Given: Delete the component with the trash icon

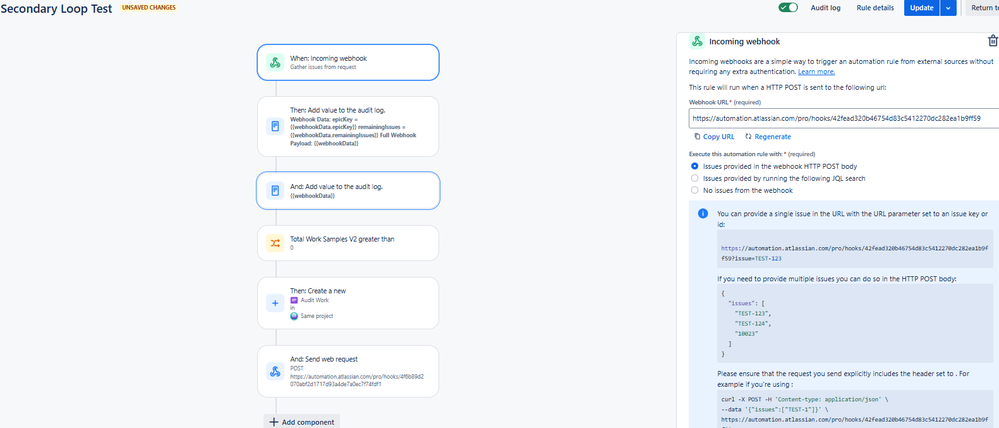Looking at the screenshot, I should point(992,41).
